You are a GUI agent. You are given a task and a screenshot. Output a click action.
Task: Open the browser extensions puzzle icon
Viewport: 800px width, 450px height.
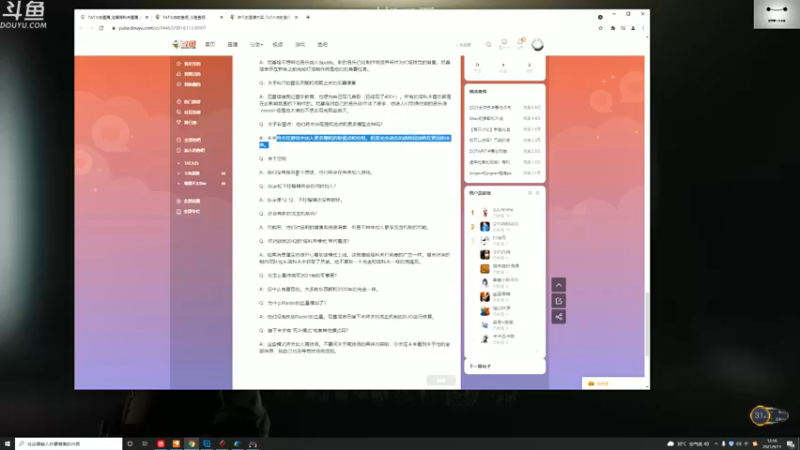pyautogui.click(x=612, y=28)
